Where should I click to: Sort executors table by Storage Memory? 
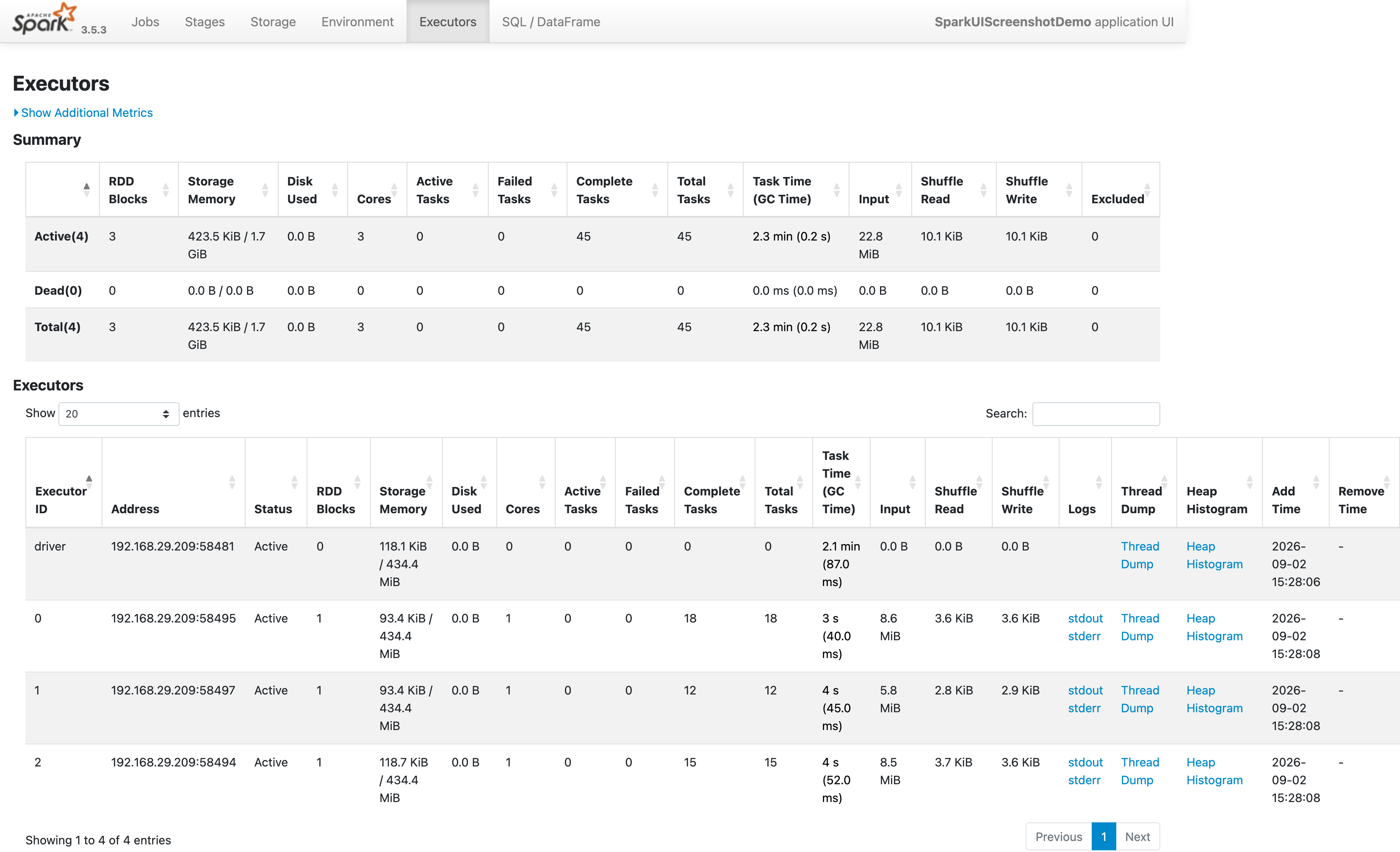click(x=406, y=483)
